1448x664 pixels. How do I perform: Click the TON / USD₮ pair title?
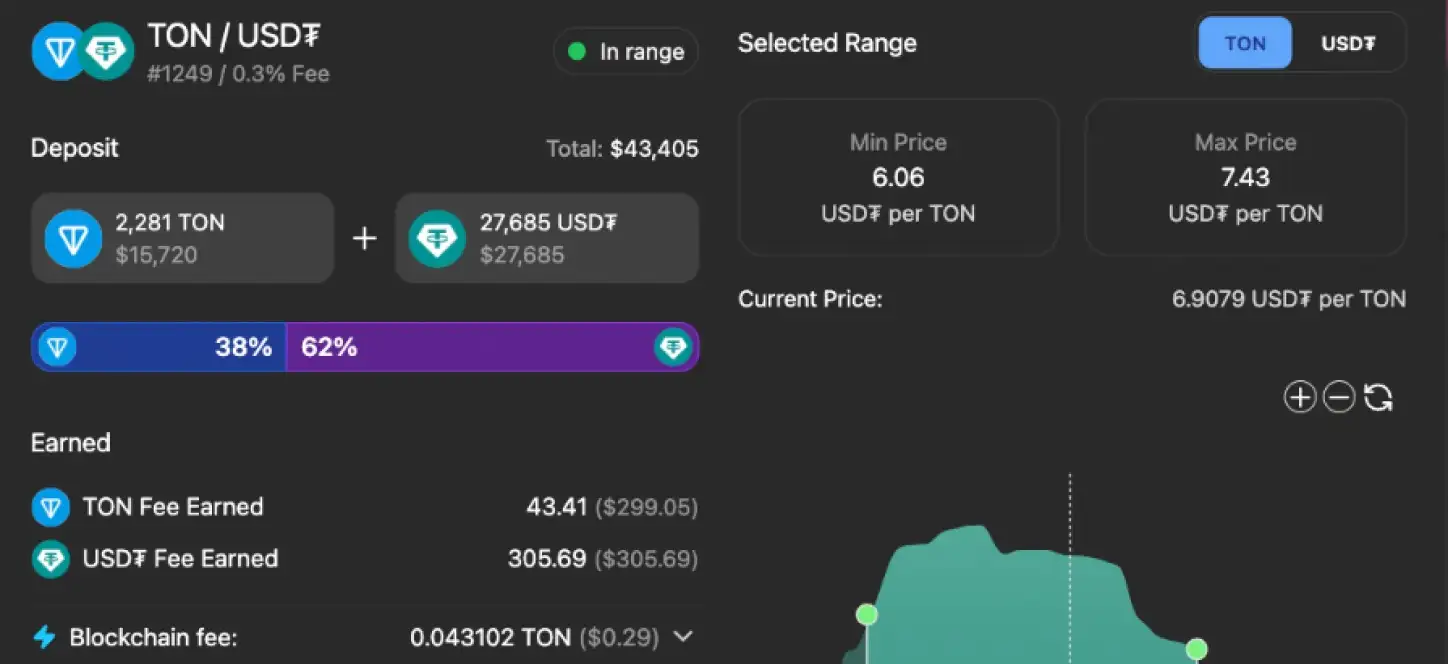[x=234, y=36]
